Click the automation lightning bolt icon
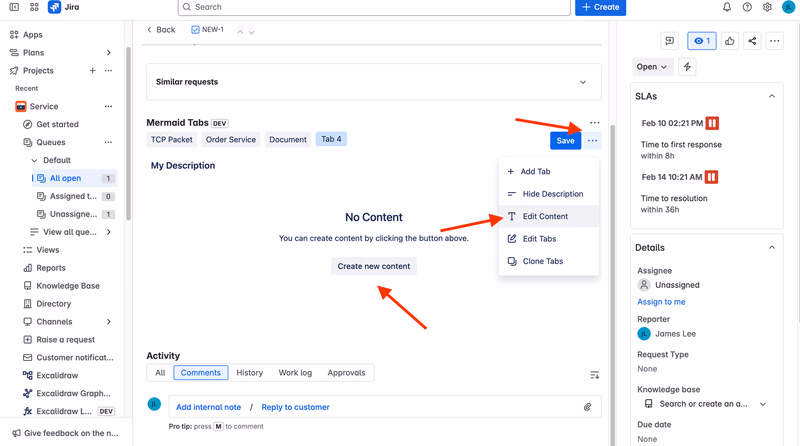 [x=687, y=67]
